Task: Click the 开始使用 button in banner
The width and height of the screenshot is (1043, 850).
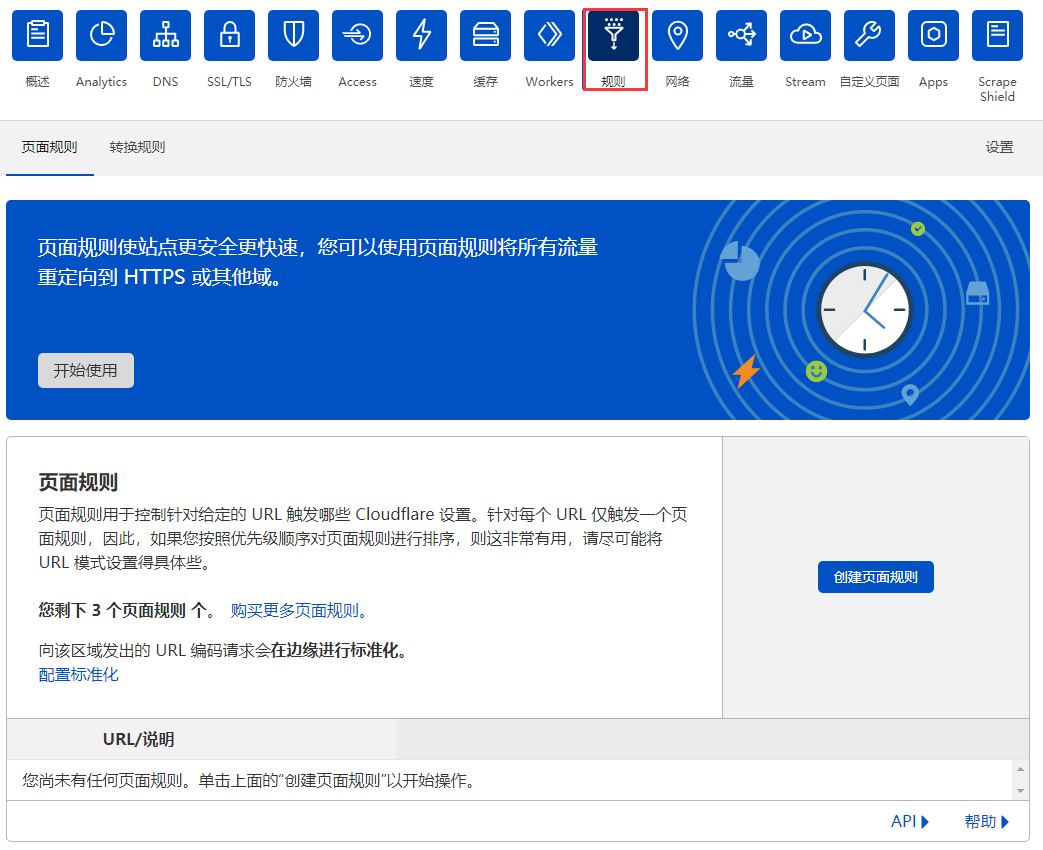Action: 86,370
